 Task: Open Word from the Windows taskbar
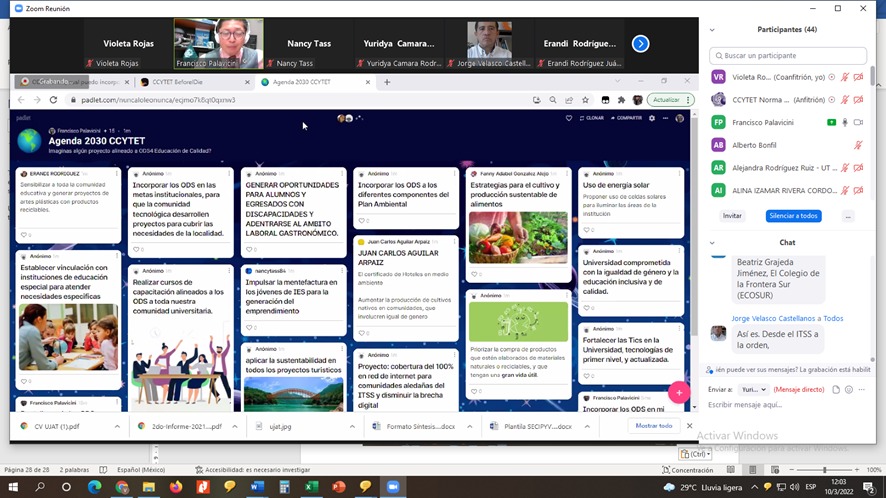(257, 486)
